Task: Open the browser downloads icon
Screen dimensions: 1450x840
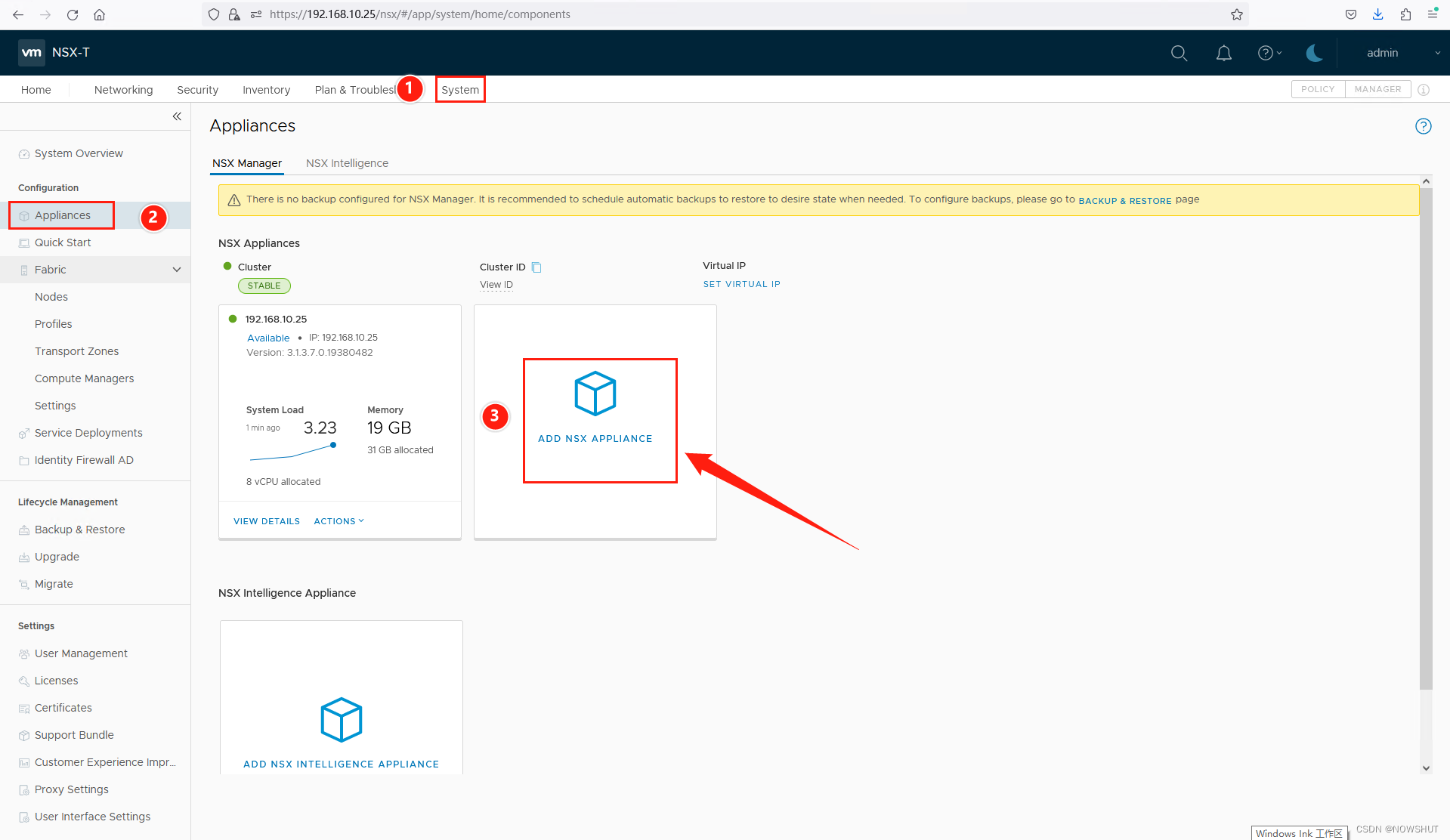Action: 1378,14
